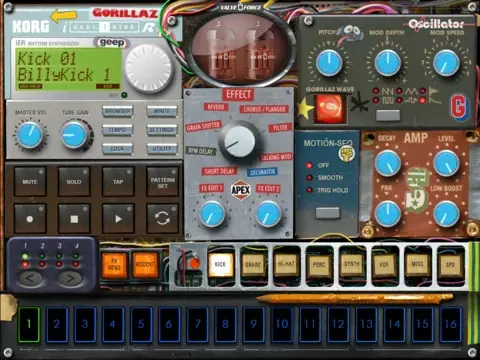The height and width of the screenshot is (360, 480).
Task: Activate step 13 in the sequencer
Action: point(366,324)
